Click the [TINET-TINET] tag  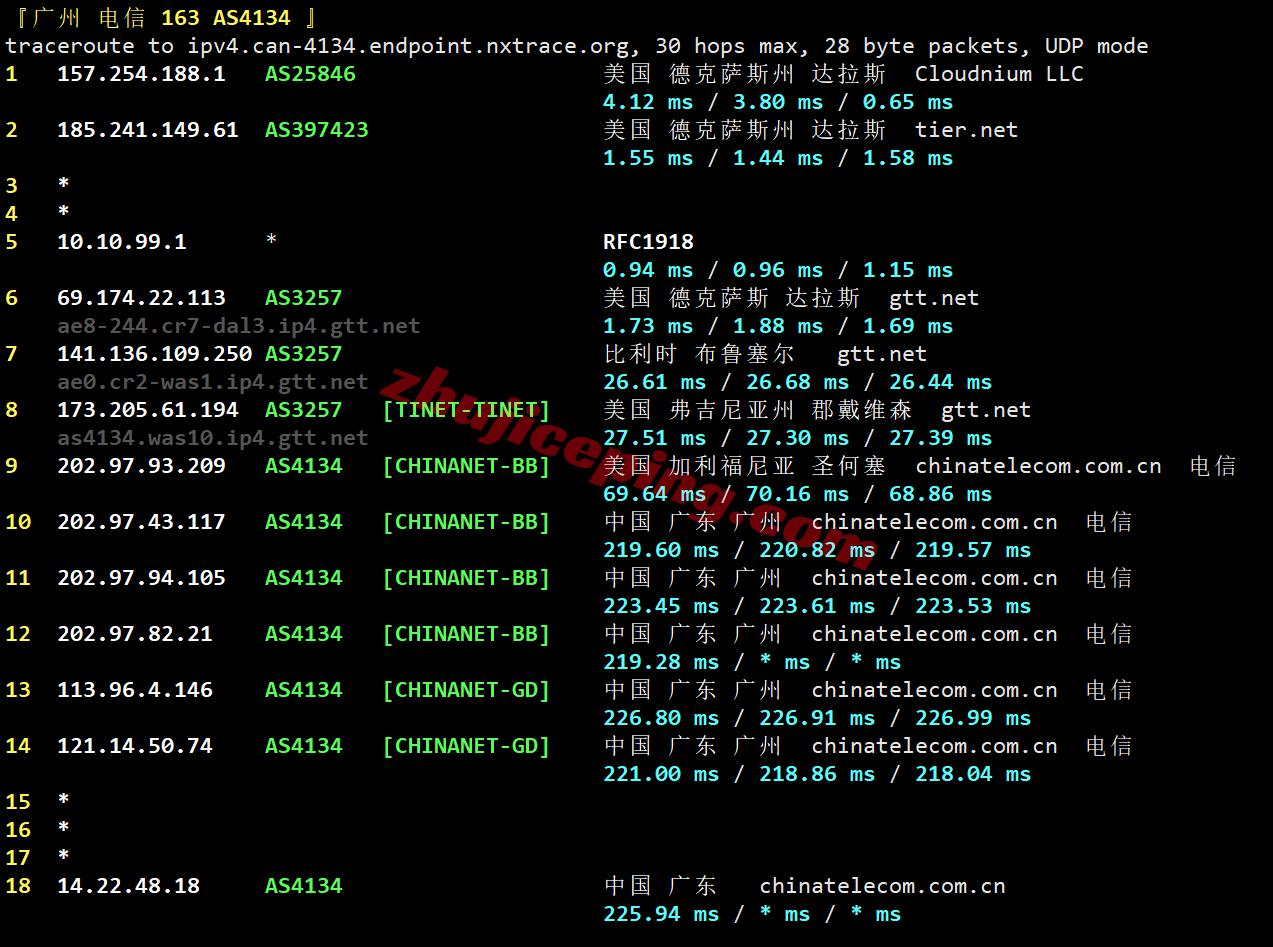click(x=466, y=410)
